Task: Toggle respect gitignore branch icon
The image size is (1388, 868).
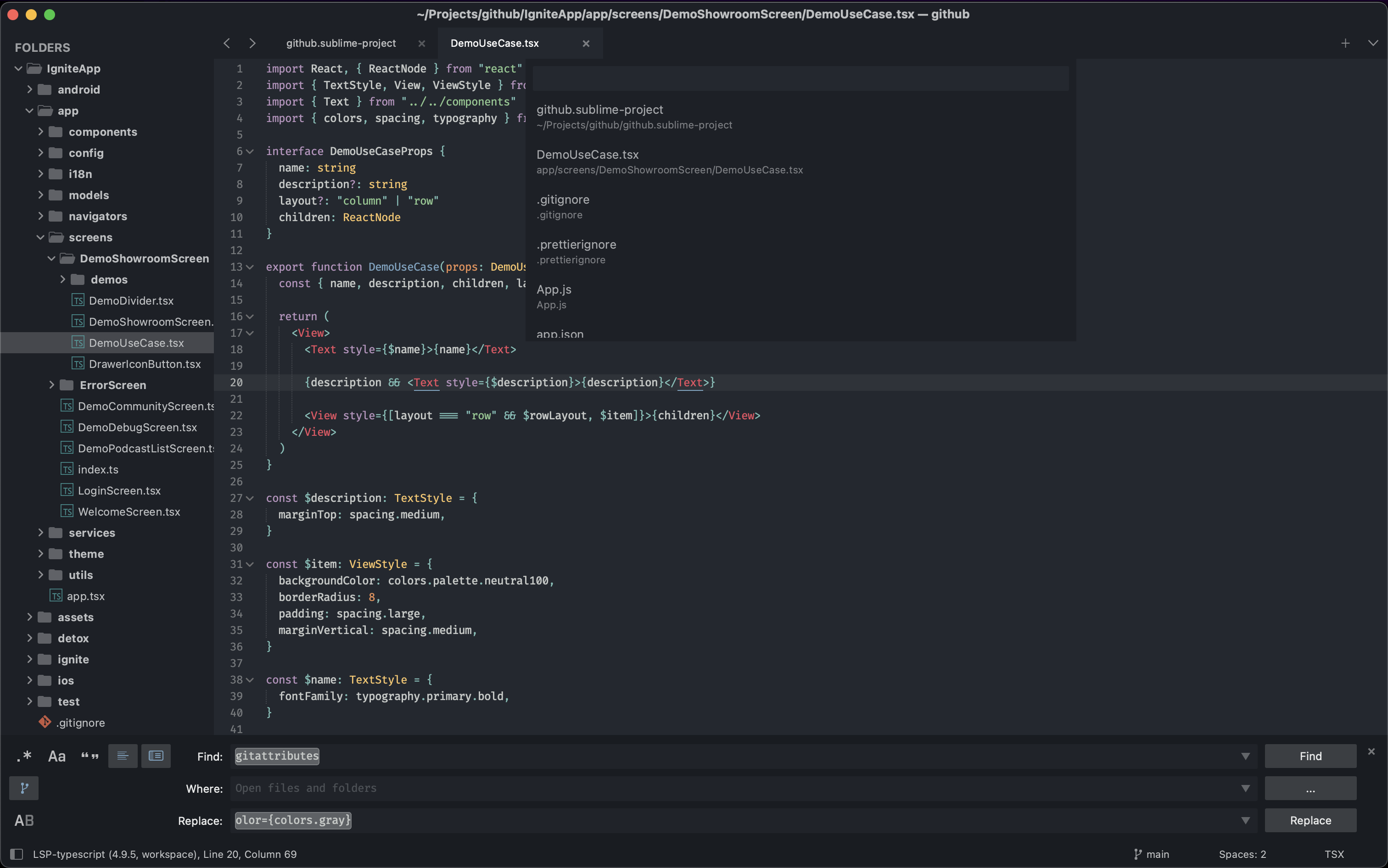Action: 24,788
